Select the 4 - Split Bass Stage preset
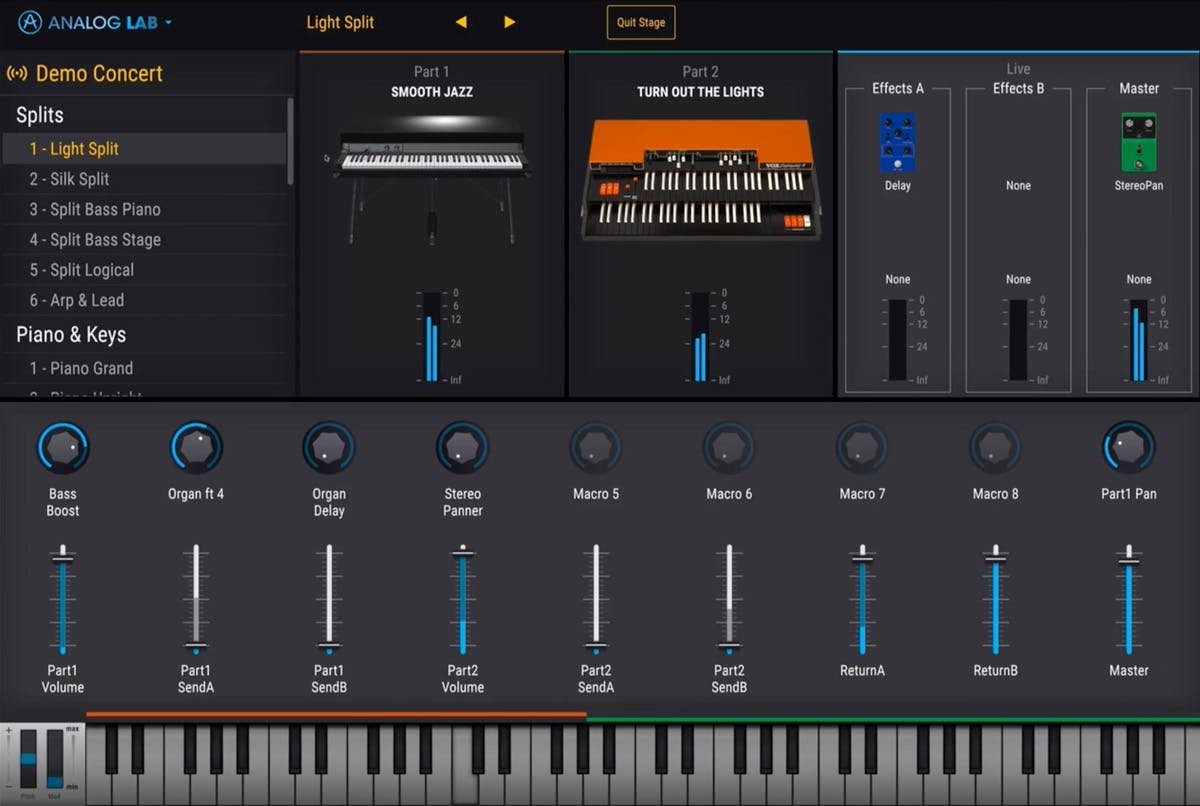Image resolution: width=1200 pixels, height=806 pixels. click(x=144, y=240)
